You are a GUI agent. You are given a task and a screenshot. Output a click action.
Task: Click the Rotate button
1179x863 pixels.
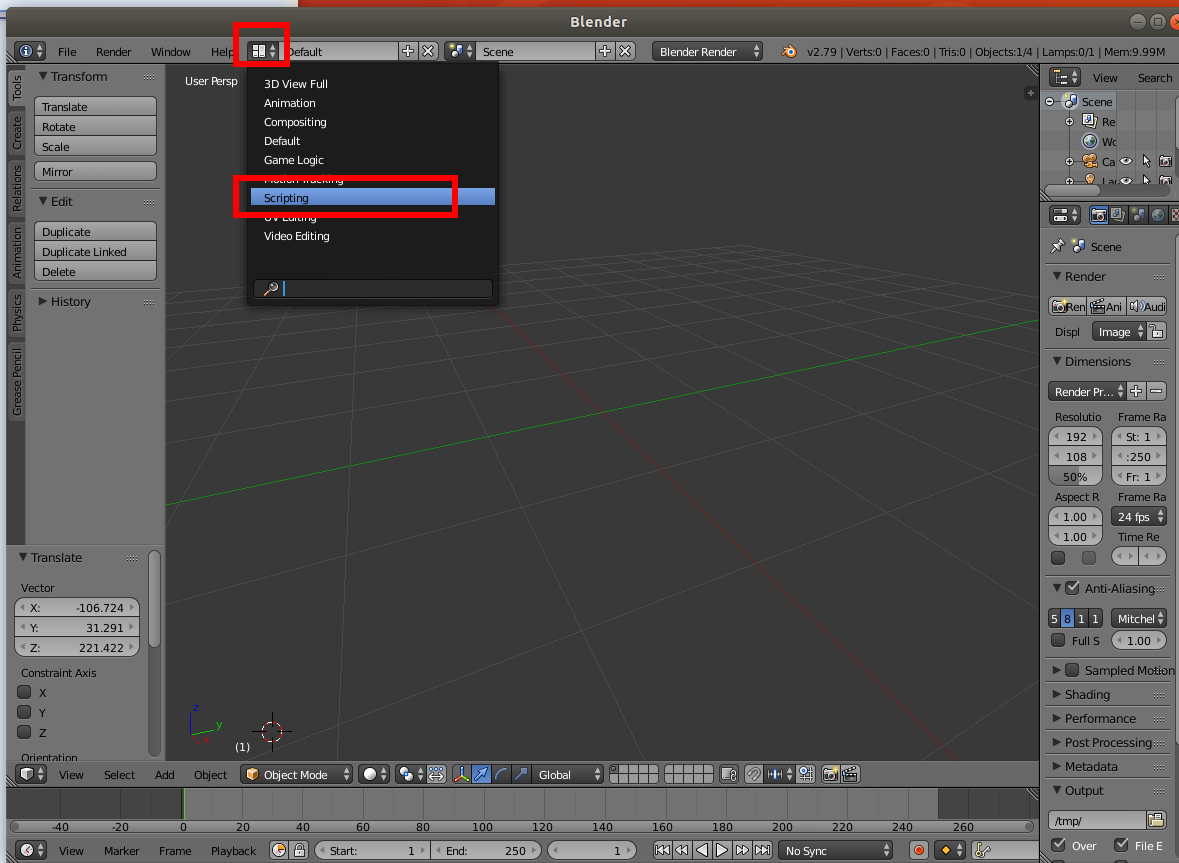click(95, 126)
